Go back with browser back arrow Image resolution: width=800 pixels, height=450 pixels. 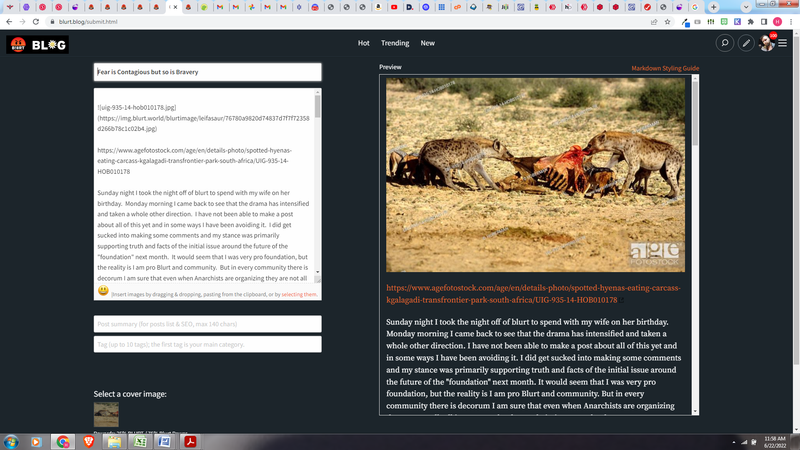[9, 22]
